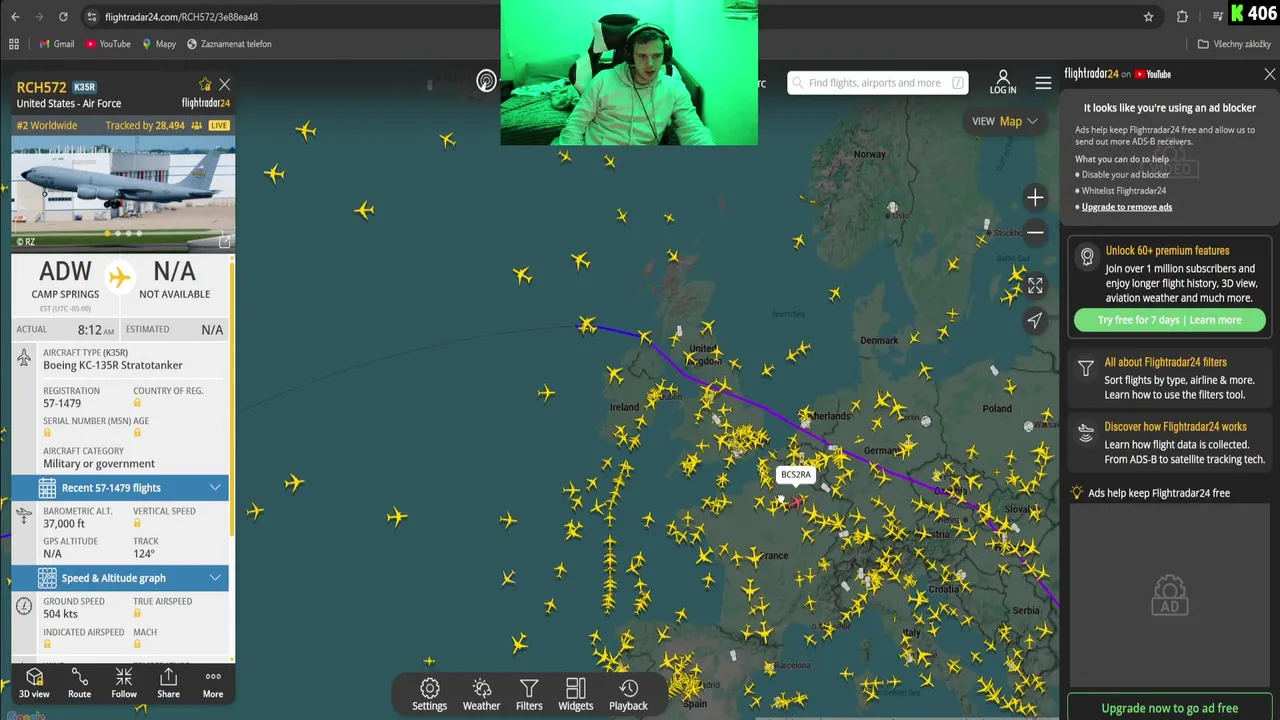Image resolution: width=1280 pixels, height=720 pixels.
Task: Follow the RCH572 aircraft
Action: coord(124,684)
